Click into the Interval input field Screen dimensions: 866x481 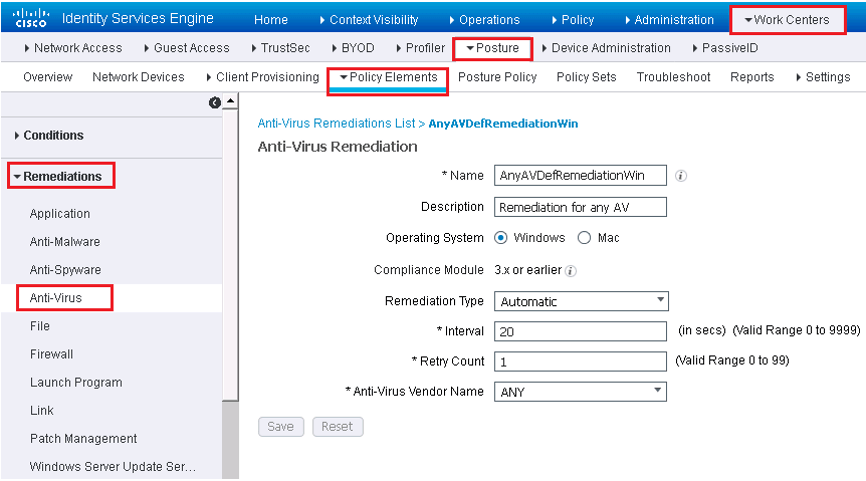580,331
